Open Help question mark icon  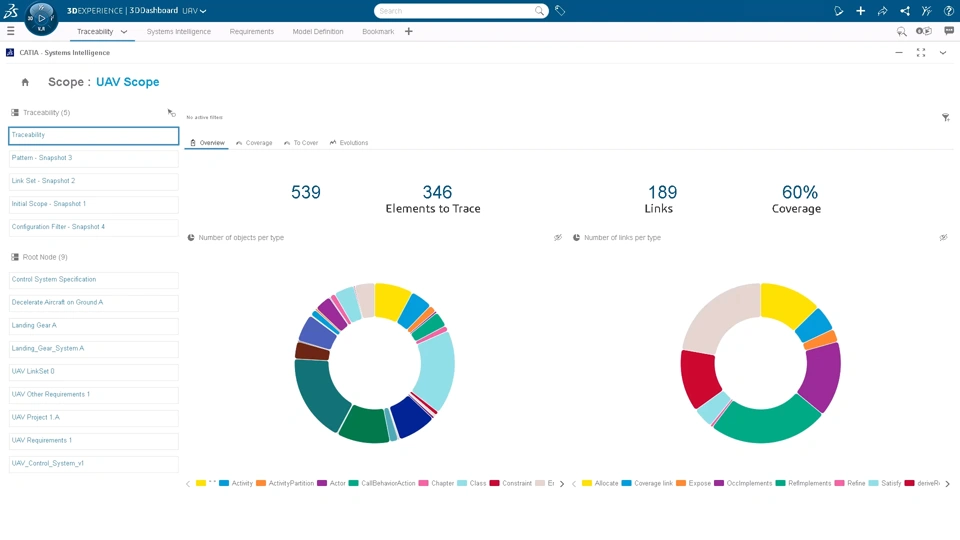[948, 10]
